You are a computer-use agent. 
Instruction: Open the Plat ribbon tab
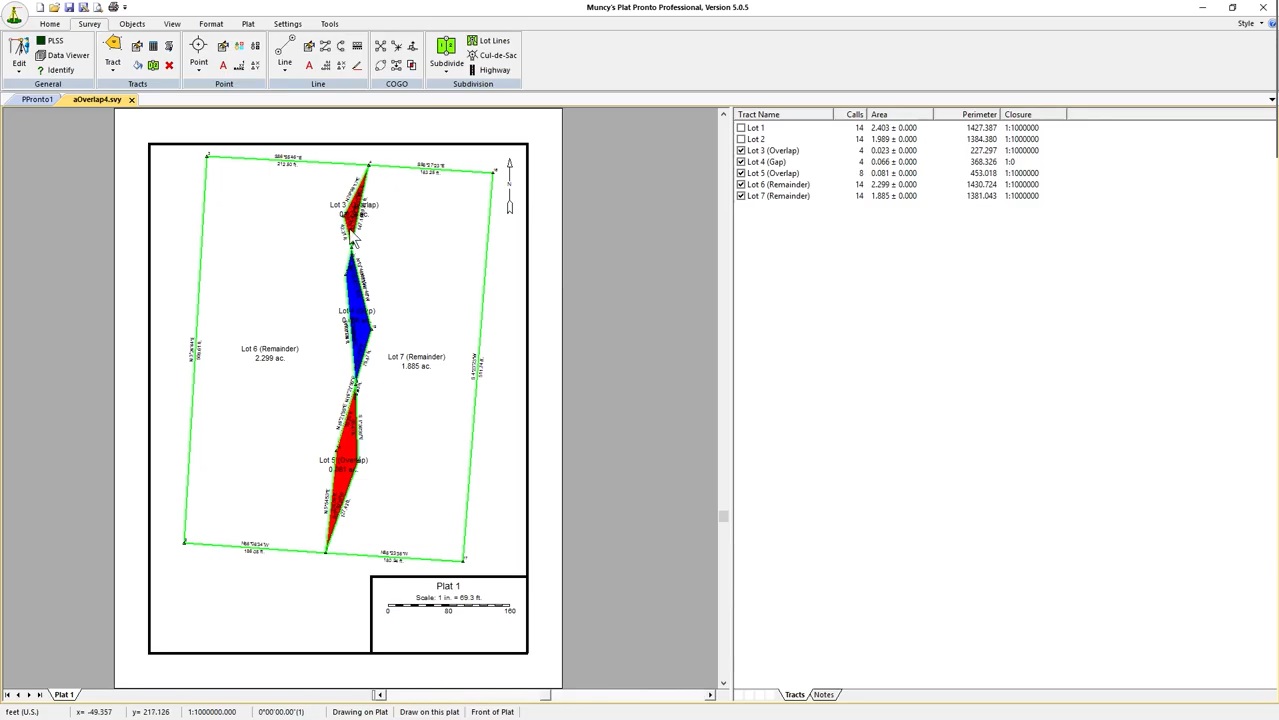(x=248, y=24)
